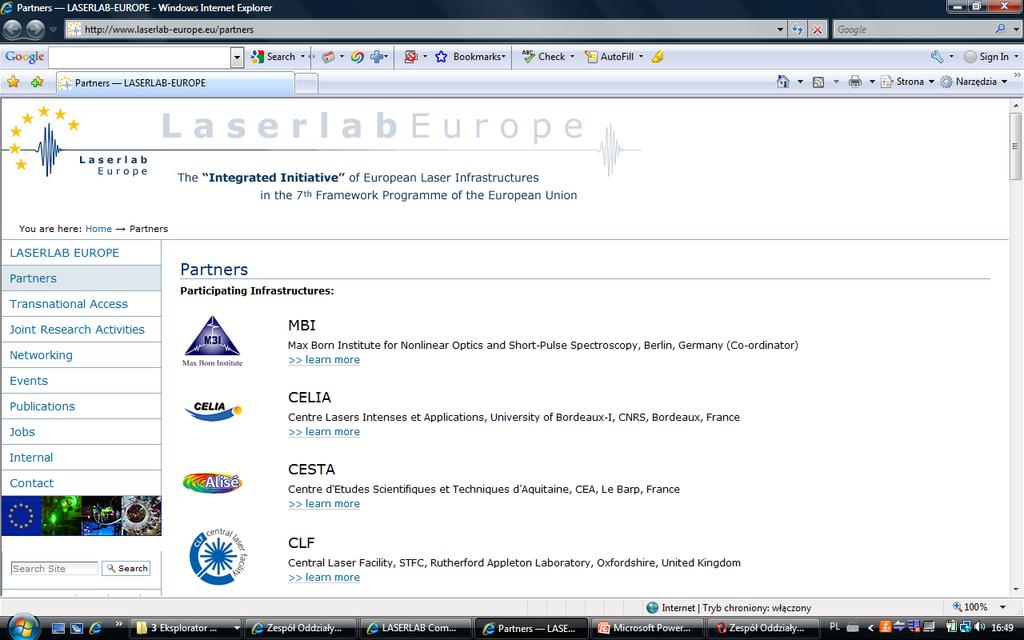Screen dimensions: 1024x640
Task: Click the Google toolbar wrench settings icon
Action: click(x=937, y=57)
